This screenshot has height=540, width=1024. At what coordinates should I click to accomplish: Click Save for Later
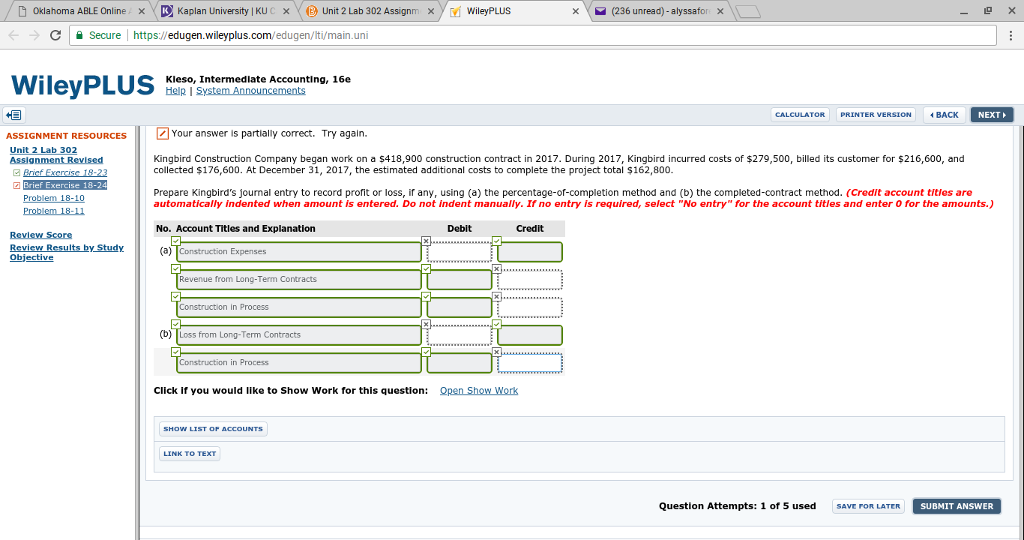coord(869,506)
